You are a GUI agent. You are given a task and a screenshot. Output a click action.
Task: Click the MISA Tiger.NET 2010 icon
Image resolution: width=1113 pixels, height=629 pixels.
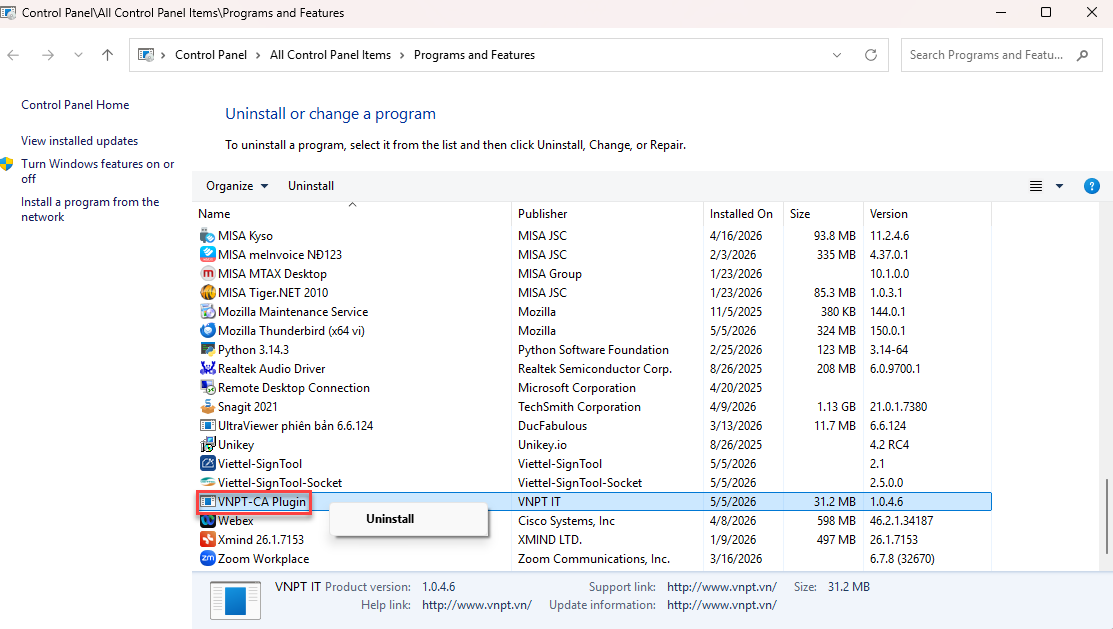click(207, 292)
